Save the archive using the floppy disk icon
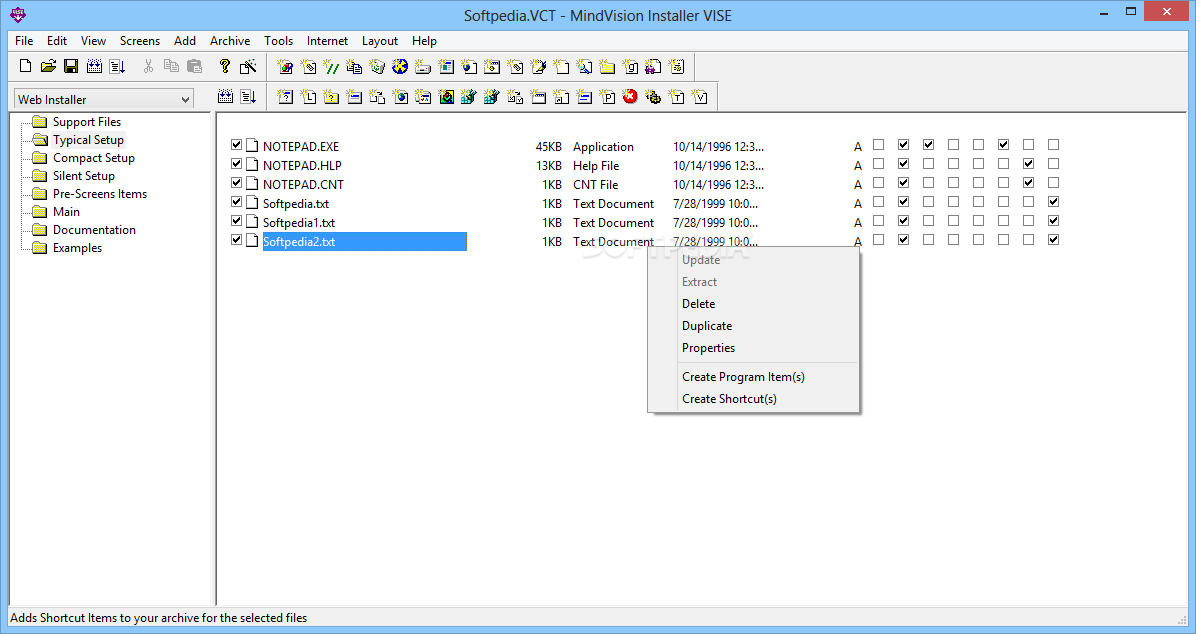The height and width of the screenshot is (634, 1196). pyautogui.click(x=71, y=66)
